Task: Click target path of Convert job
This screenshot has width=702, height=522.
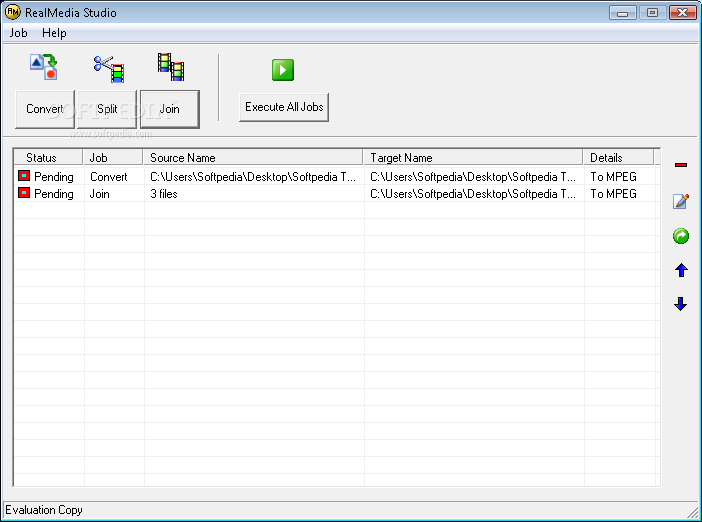Action: pos(473,177)
